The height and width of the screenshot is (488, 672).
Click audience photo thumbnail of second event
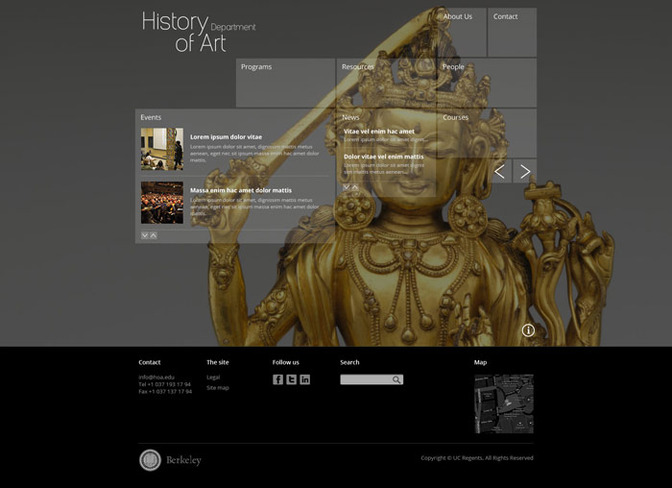coord(162,203)
